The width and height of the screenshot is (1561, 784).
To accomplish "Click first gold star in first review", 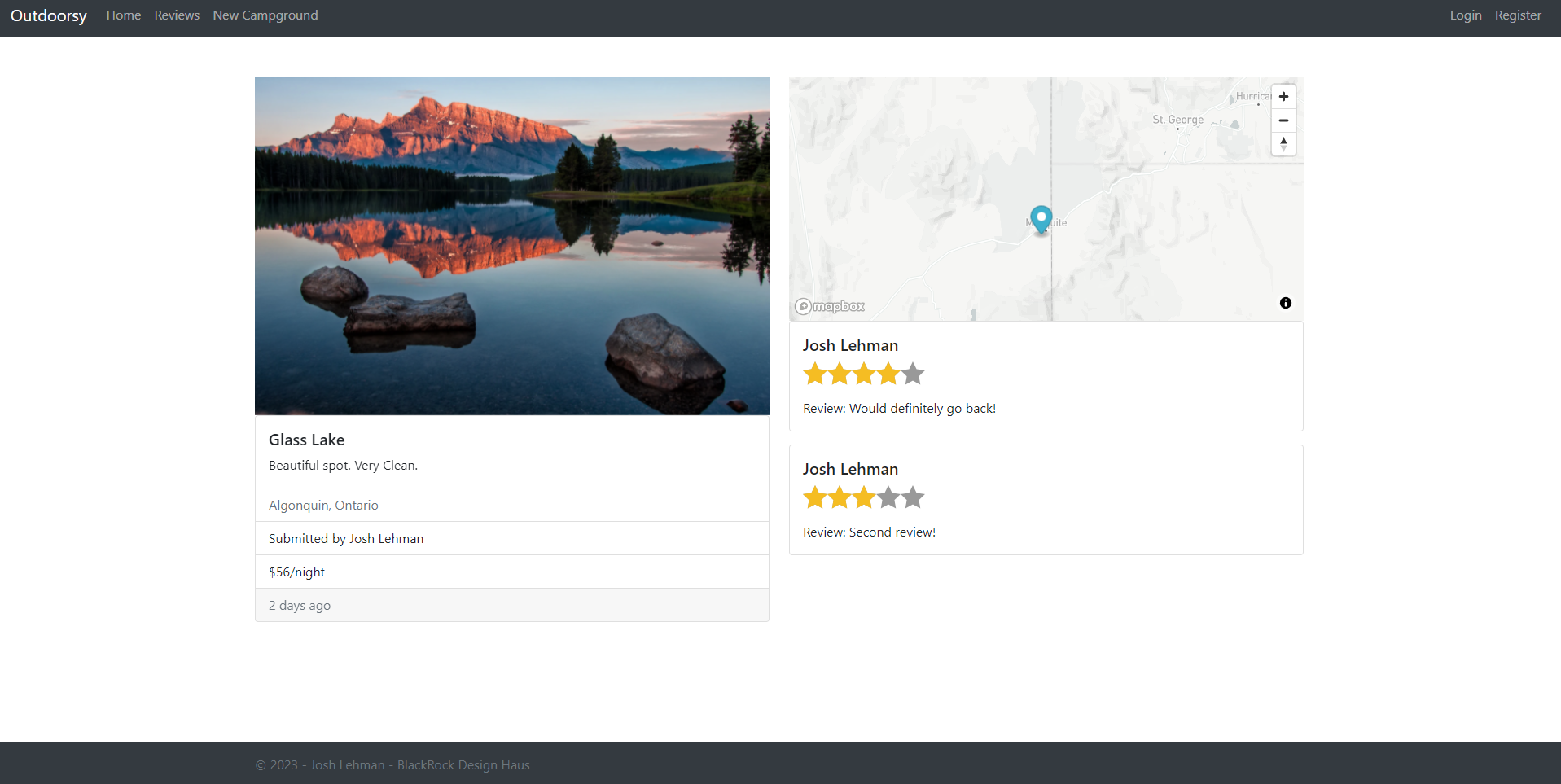I will (x=815, y=374).
